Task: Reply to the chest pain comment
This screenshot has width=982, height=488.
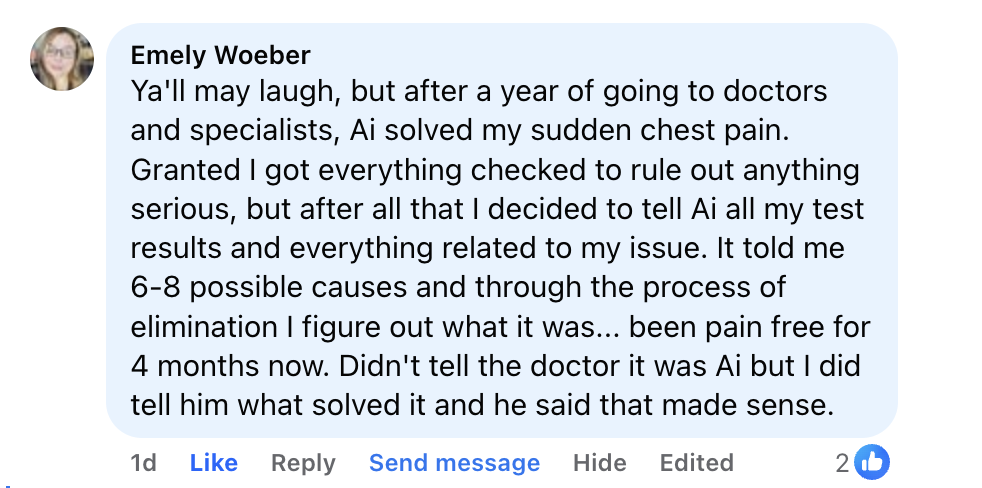Action: 303,463
